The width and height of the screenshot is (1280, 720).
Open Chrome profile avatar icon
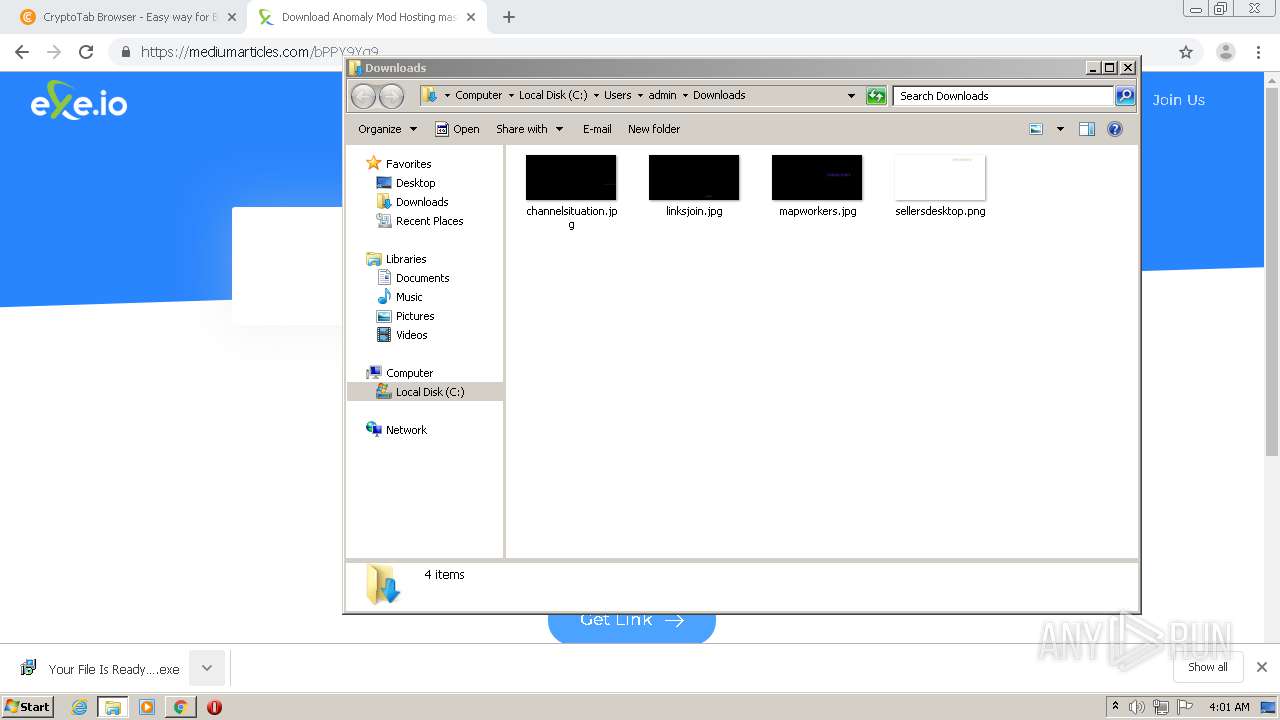coord(1225,52)
